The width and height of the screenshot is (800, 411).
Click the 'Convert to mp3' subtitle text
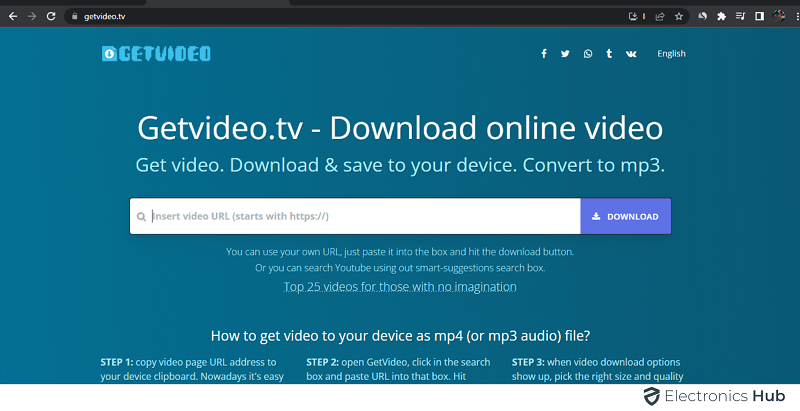593,165
